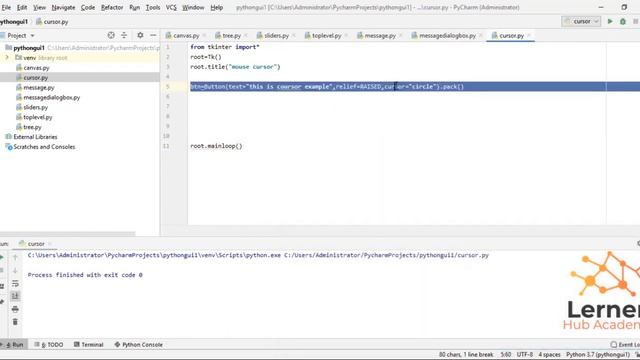Open the File menu

6,7
